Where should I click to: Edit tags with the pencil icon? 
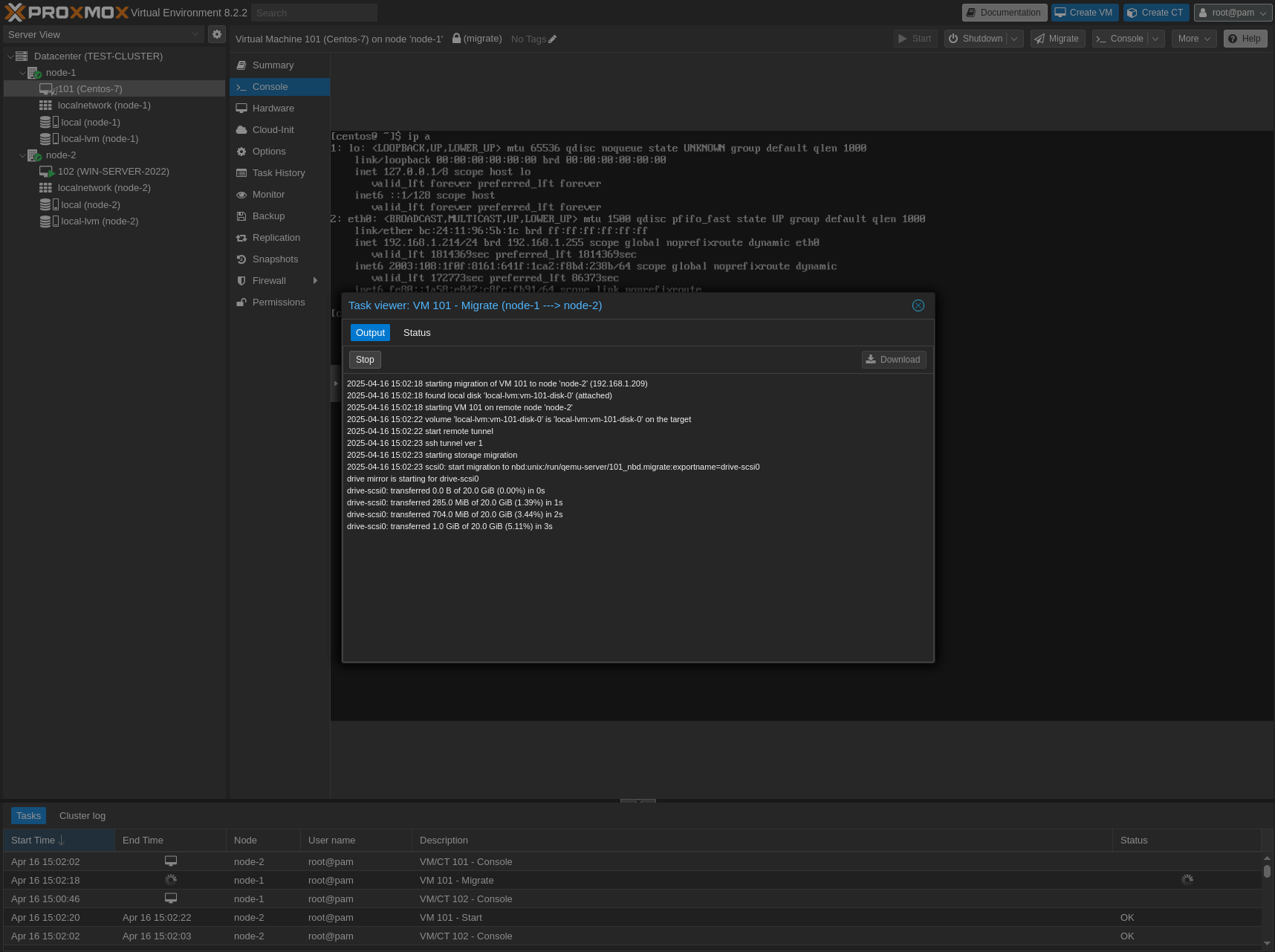(x=554, y=39)
